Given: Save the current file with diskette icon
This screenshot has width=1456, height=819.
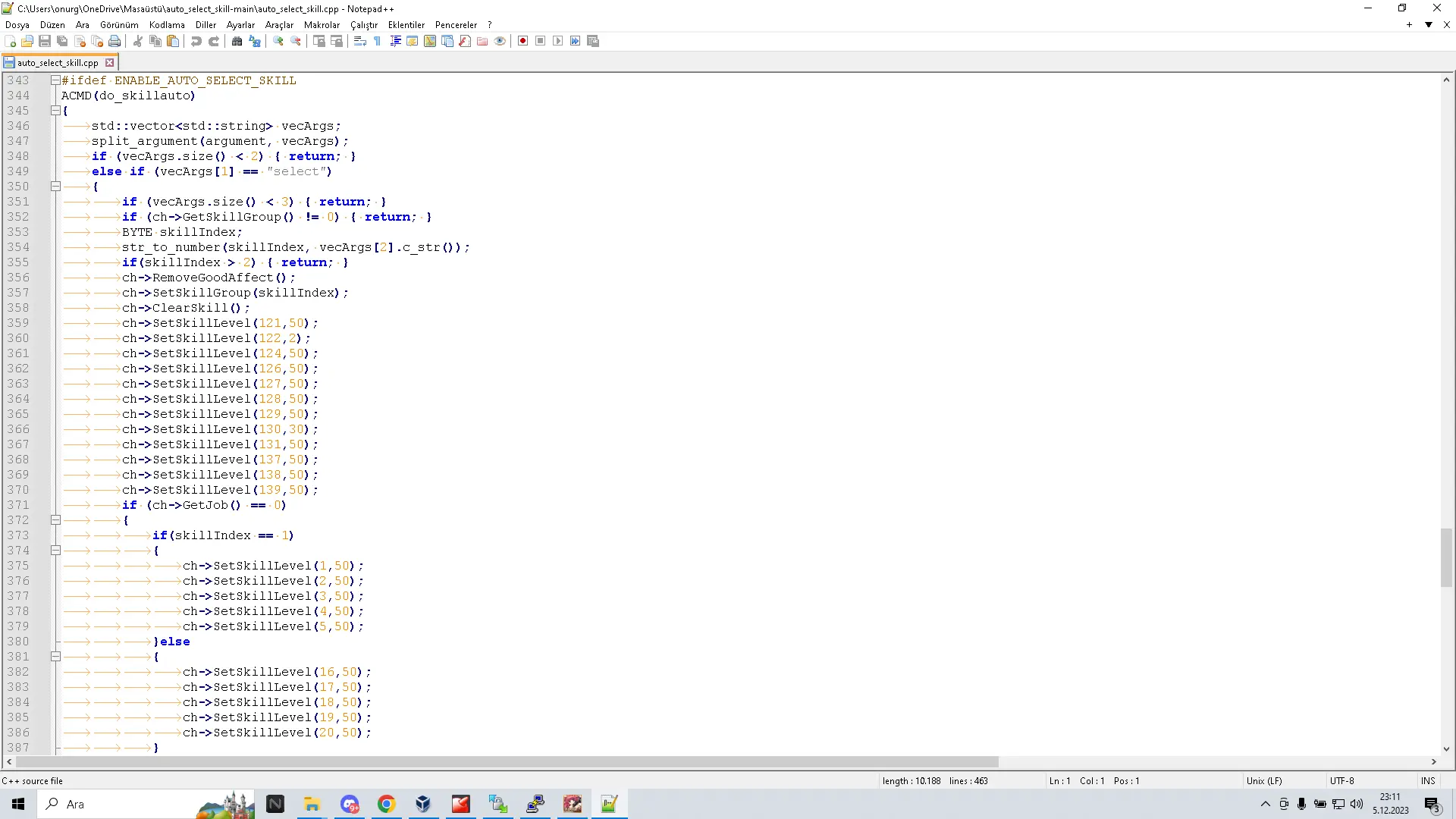Looking at the screenshot, I should pos(45,41).
